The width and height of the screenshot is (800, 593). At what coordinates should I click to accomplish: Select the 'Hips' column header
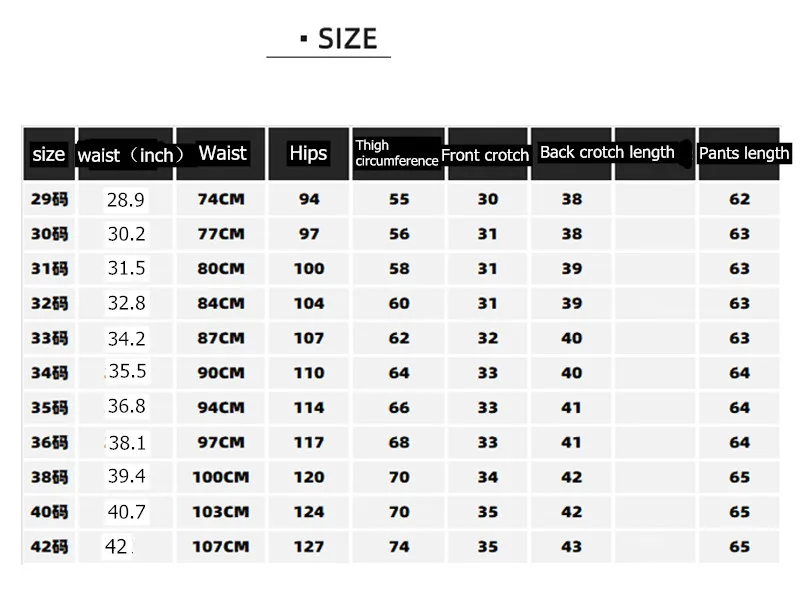click(x=308, y=153)
